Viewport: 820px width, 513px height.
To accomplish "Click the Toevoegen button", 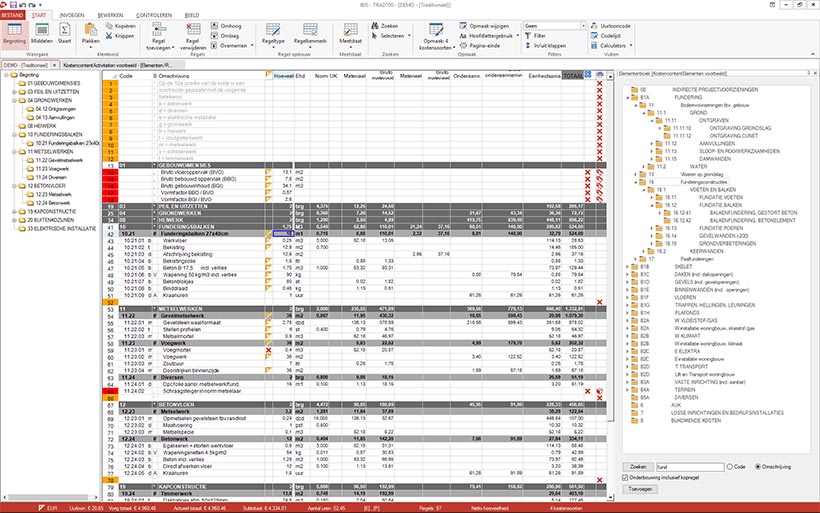I will (x=640, y=489).
